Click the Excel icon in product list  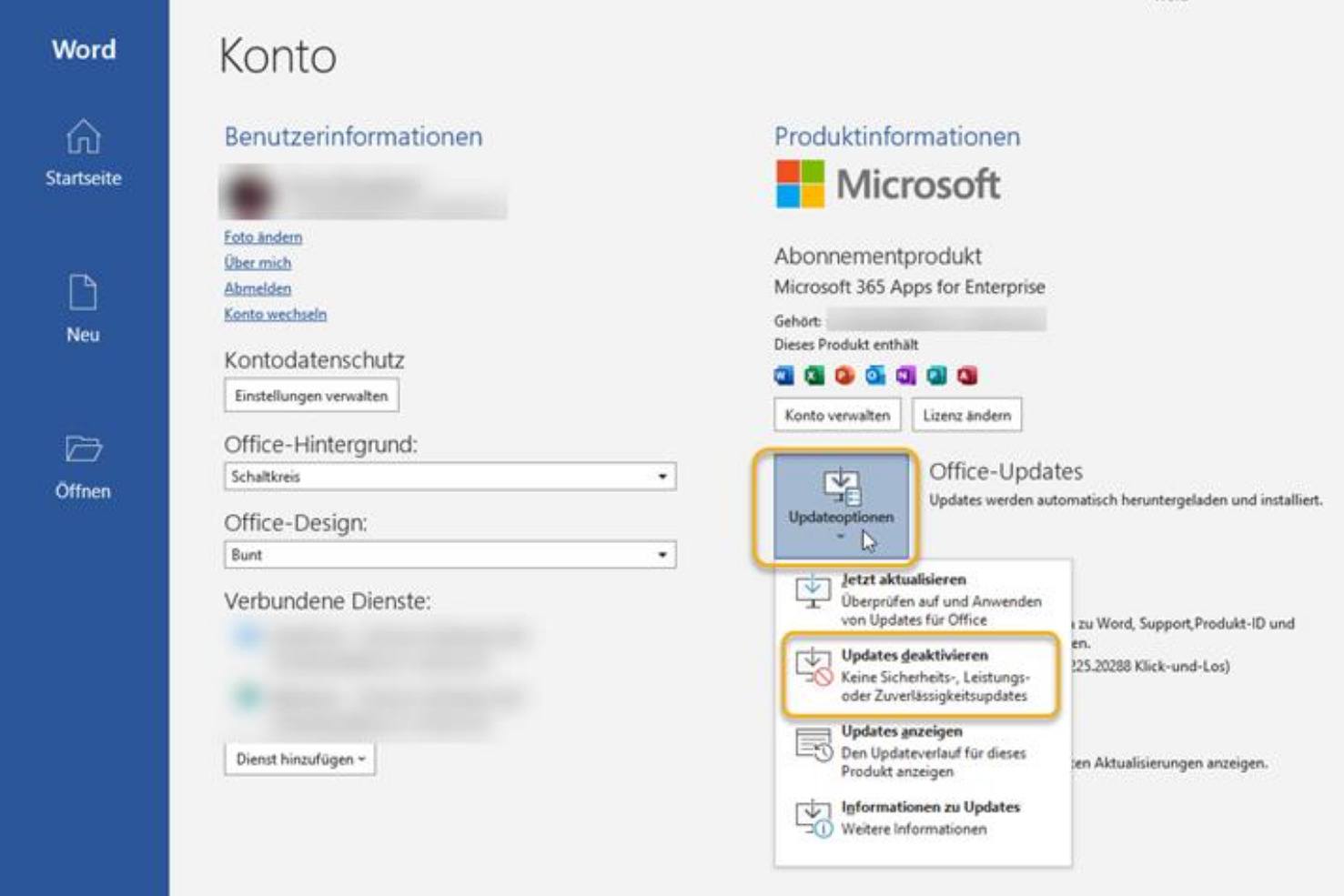[x=814, y=376]
